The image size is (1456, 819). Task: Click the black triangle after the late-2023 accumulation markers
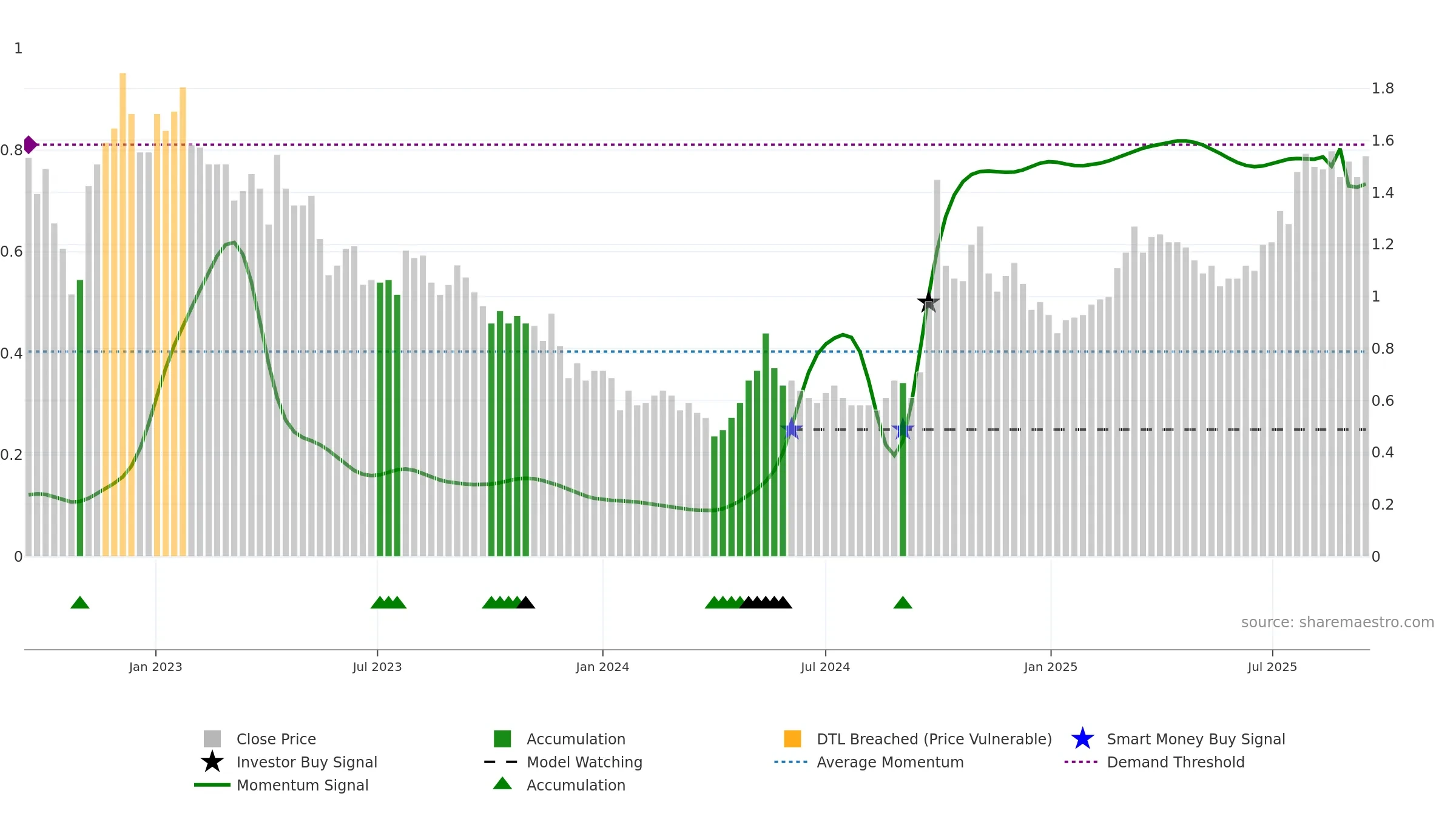pyautogui.click(x=526, y=602)
